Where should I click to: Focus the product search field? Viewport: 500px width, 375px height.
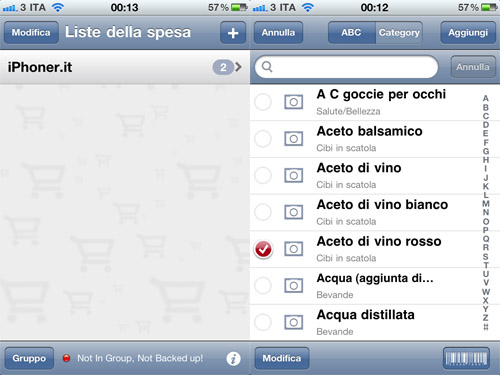[x=346, y=67]
